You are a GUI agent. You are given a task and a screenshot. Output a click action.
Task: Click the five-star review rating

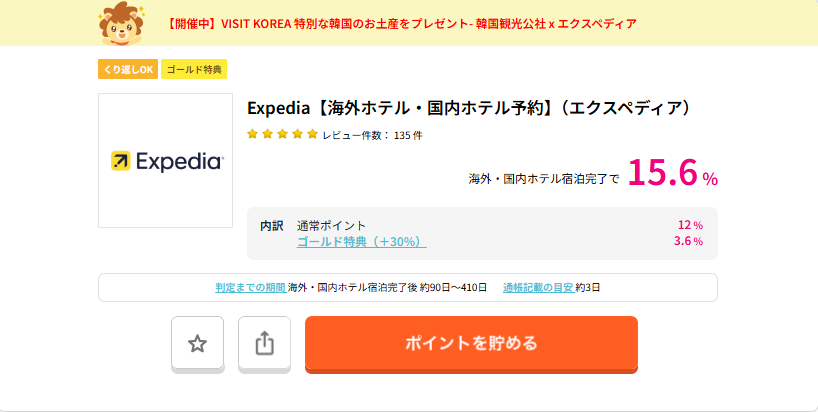coord(282,134)
